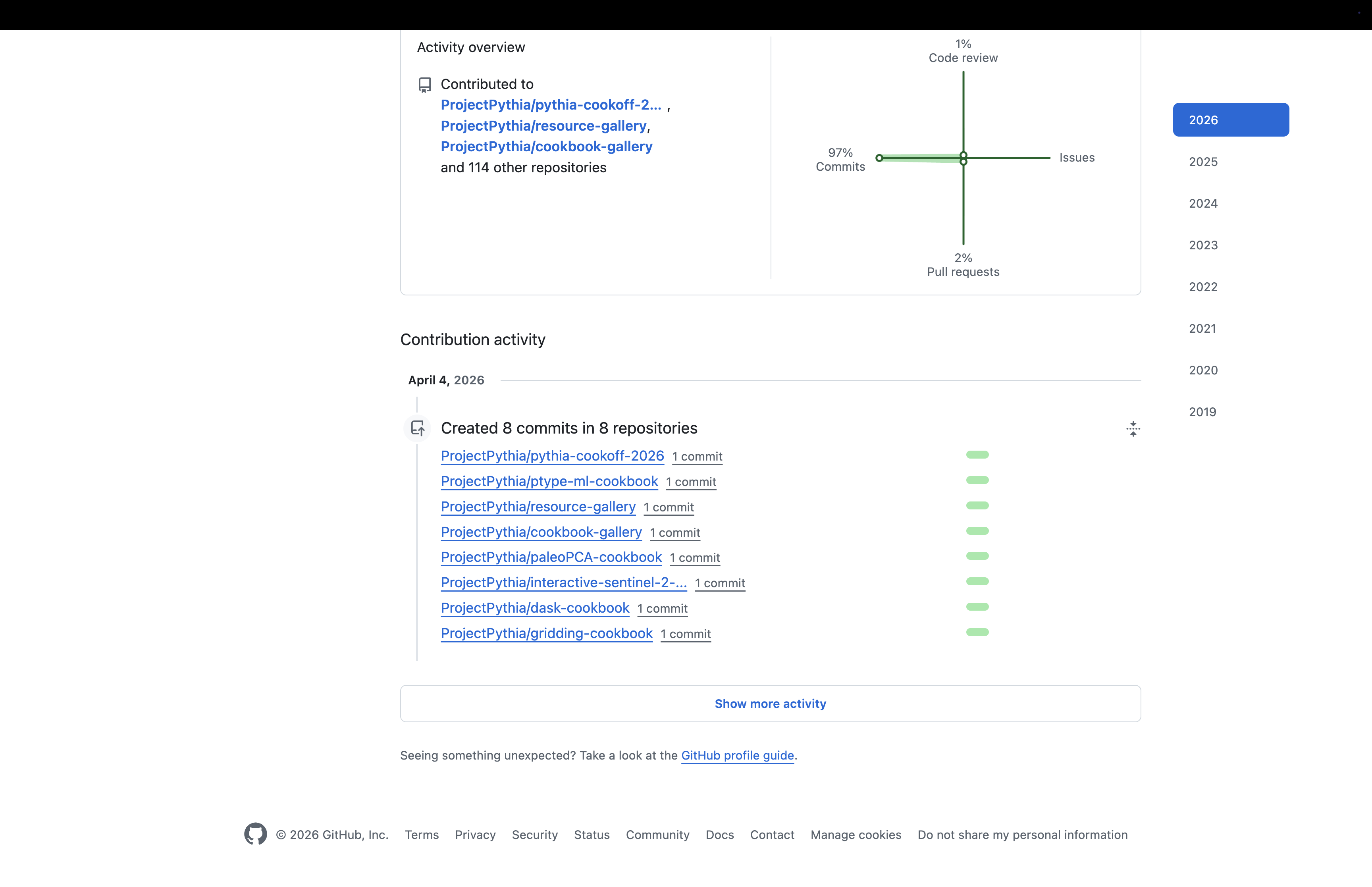Click the green commit bar for pythia-cookoff-2026
1372x887 pixels.
tap(977, 455)
